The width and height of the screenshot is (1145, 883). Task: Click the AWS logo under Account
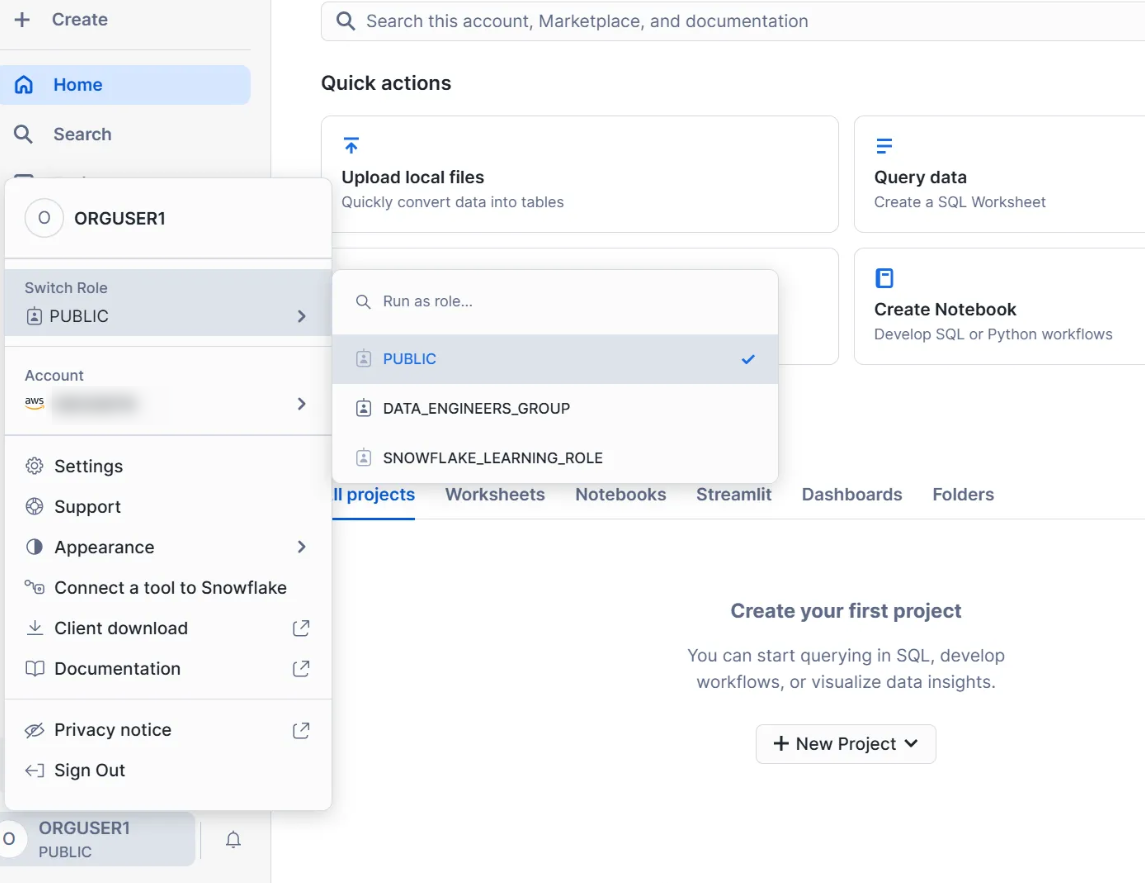(x=34, y=402)
